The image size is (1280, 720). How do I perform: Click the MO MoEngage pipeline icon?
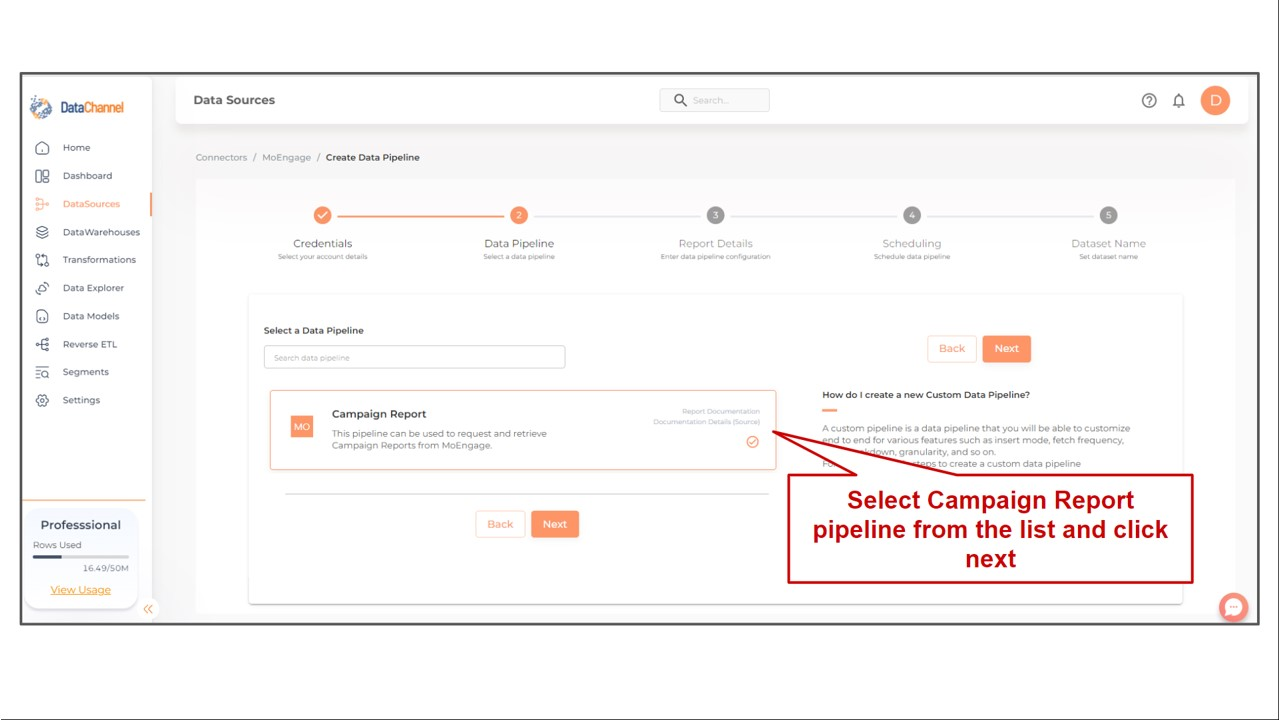[302, 426]
